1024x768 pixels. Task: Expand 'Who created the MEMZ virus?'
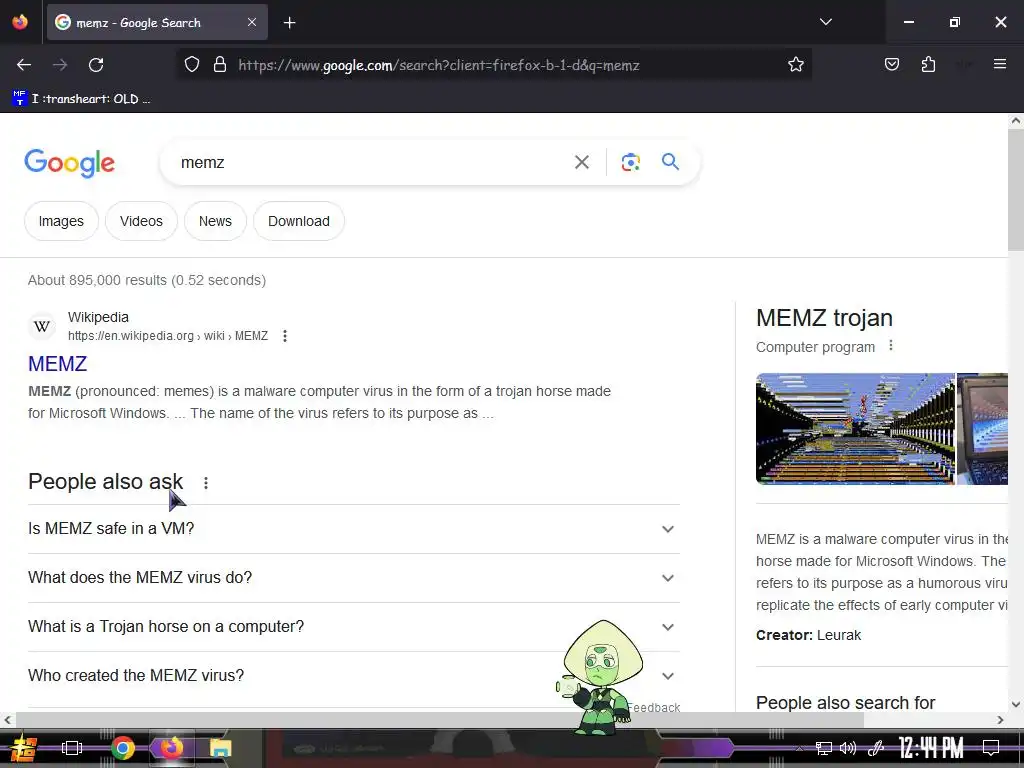pyautogui.click(x=354, y=676)
